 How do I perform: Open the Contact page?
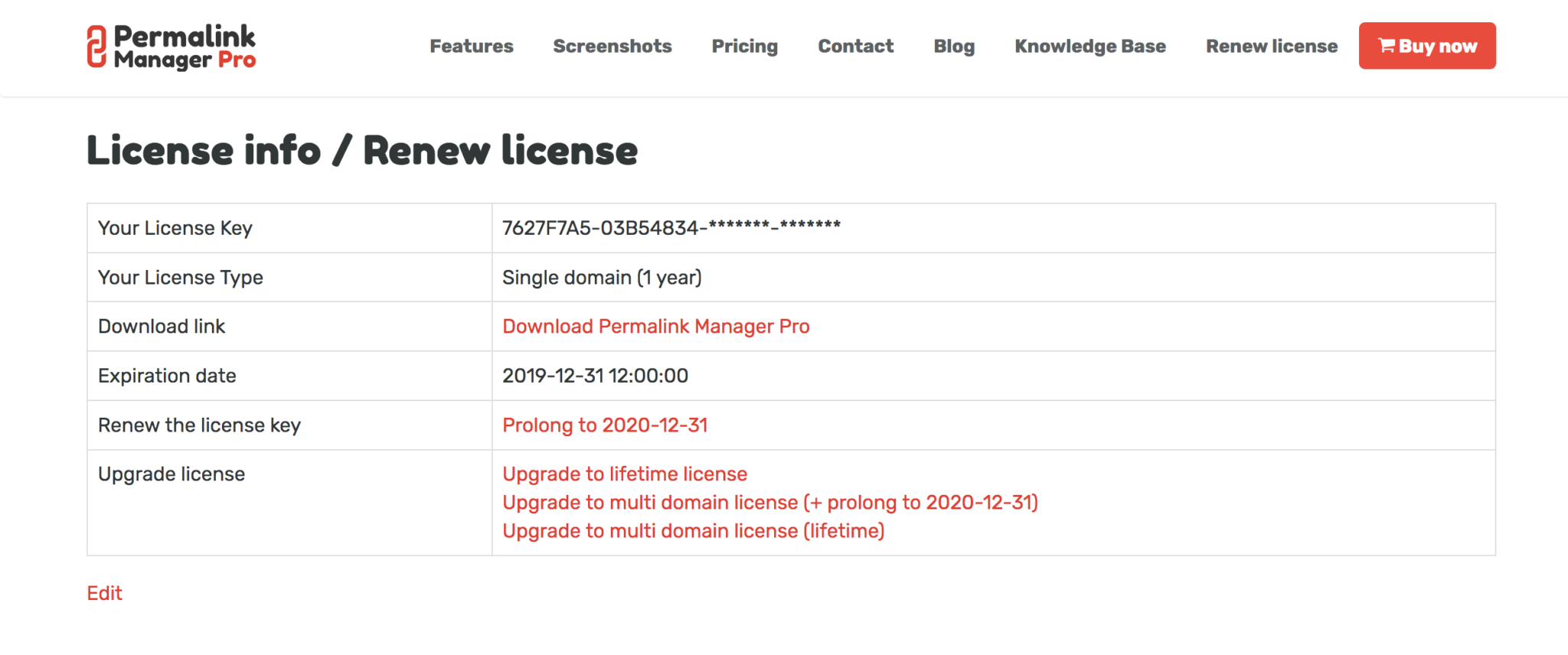click(856, 46)
